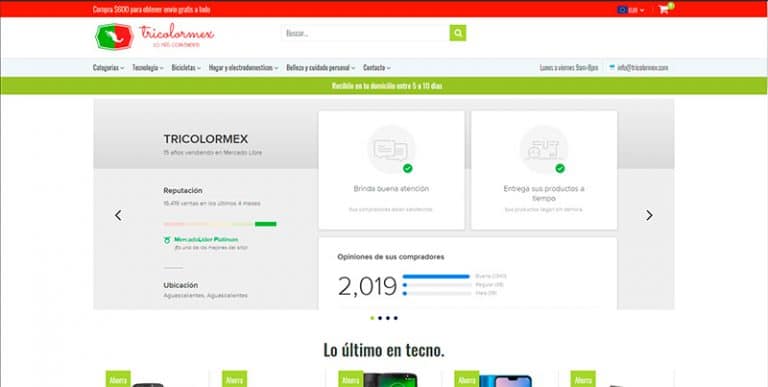Expand Belleza y cuidado personal menu
The height and width of the screenshot is (387, 768).
click(x=321, y=68)
